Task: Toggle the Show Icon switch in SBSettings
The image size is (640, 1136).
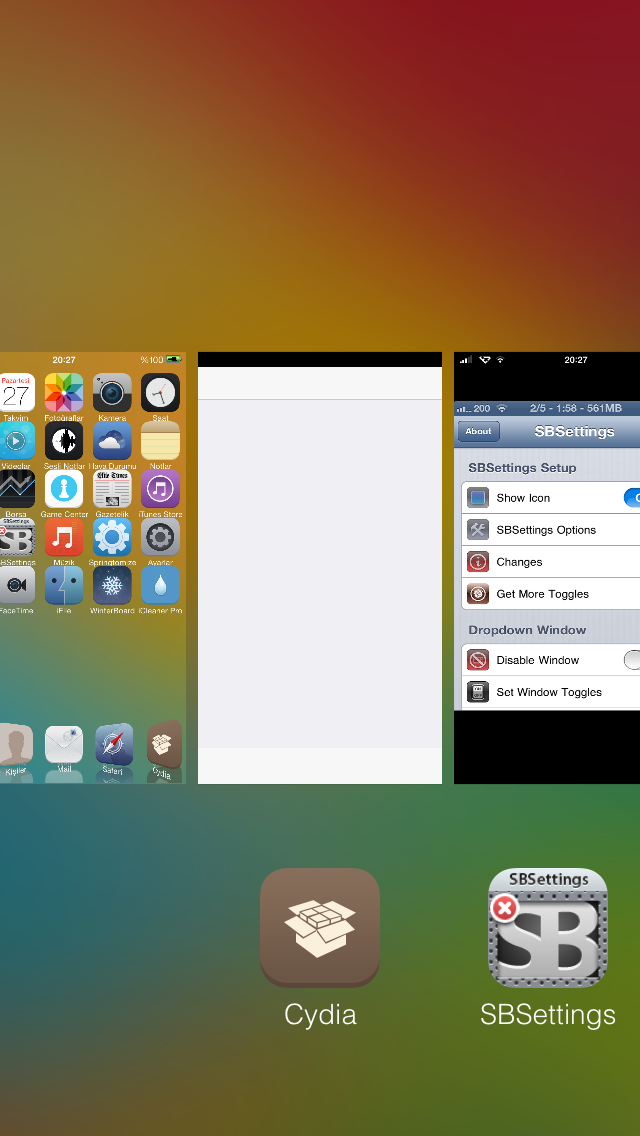Action: point(631,498)
